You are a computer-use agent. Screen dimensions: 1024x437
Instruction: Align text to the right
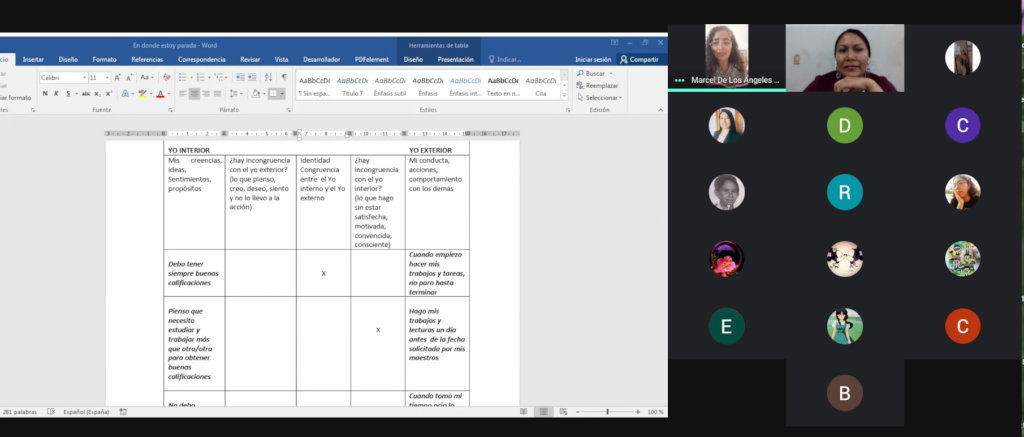coord(206,93)
